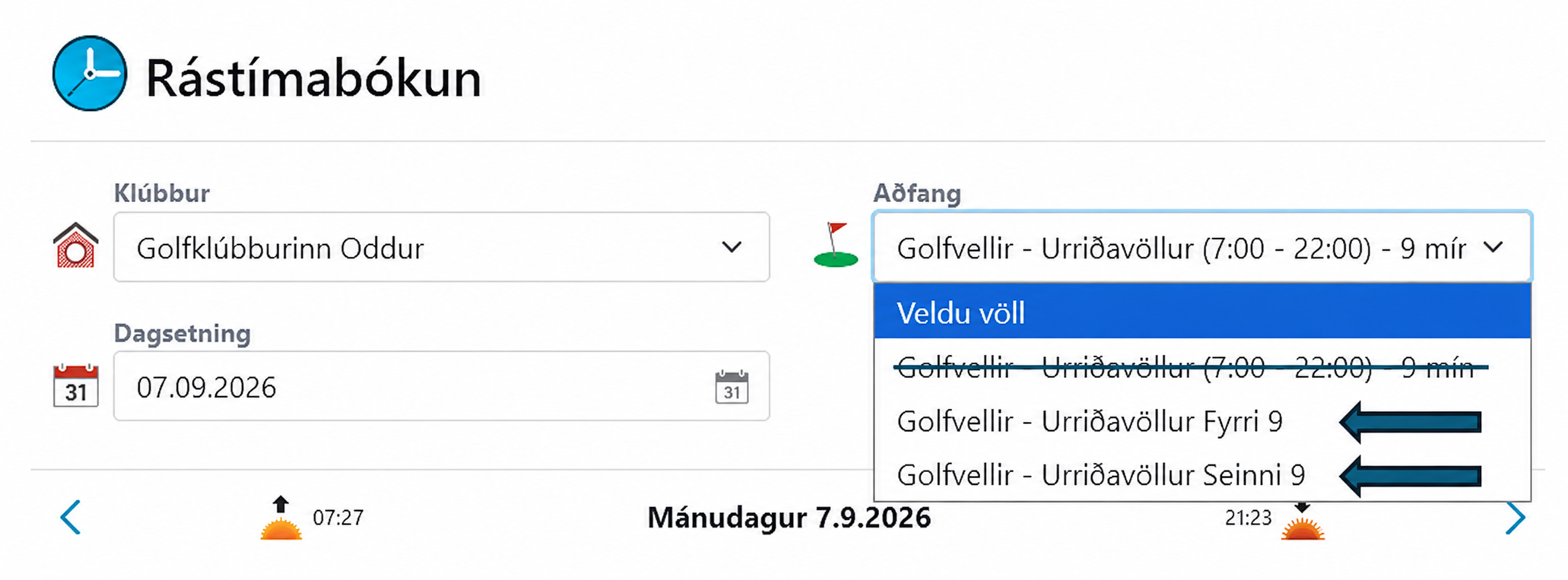This screenshot has height=580, width=1568.
Task: Click the Mánudagur 7.9.2026 date heading
Action: pos(789,518)
